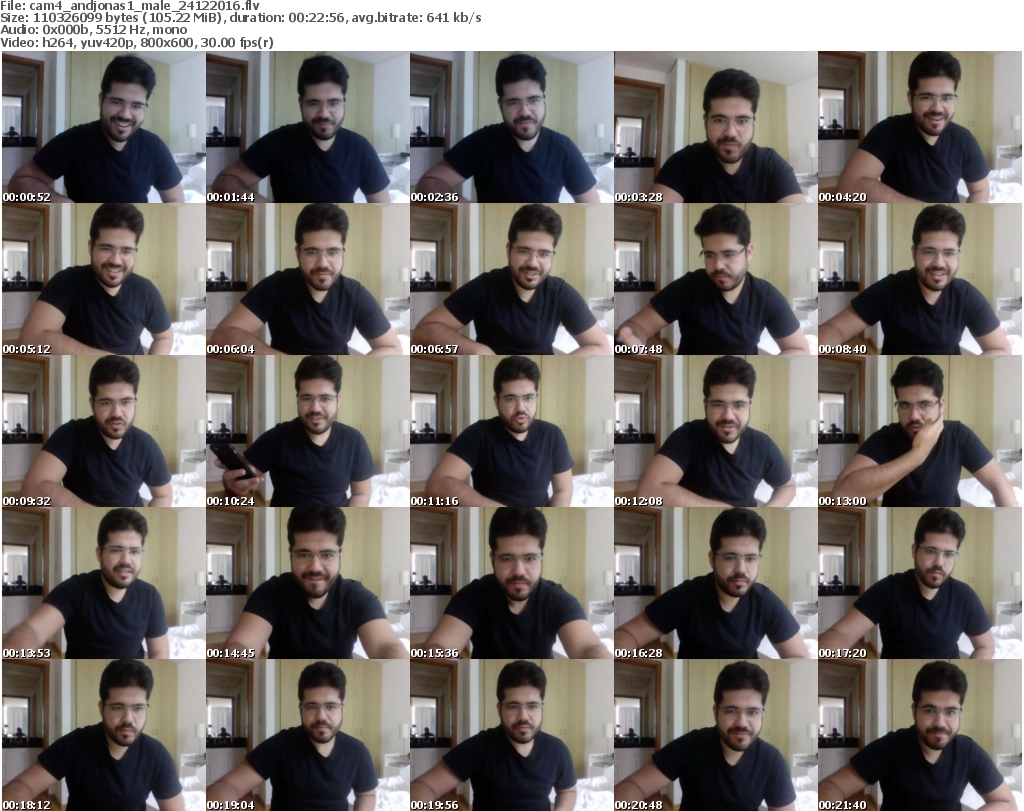
Task: Choose the frame at 00:12:08
Action: point(716,432)
